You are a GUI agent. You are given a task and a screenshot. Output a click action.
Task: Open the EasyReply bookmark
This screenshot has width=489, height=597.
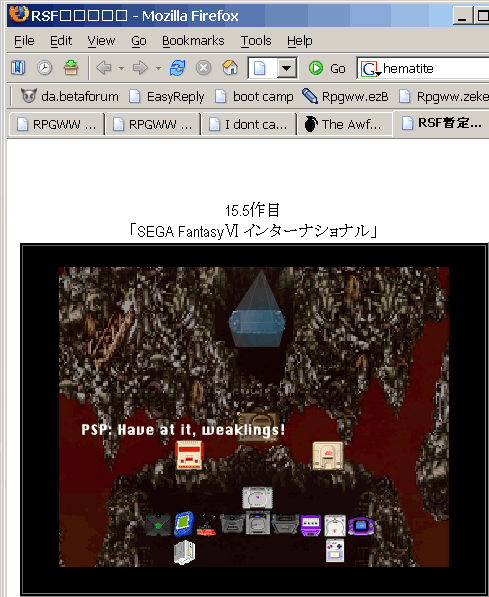point(166,96)
